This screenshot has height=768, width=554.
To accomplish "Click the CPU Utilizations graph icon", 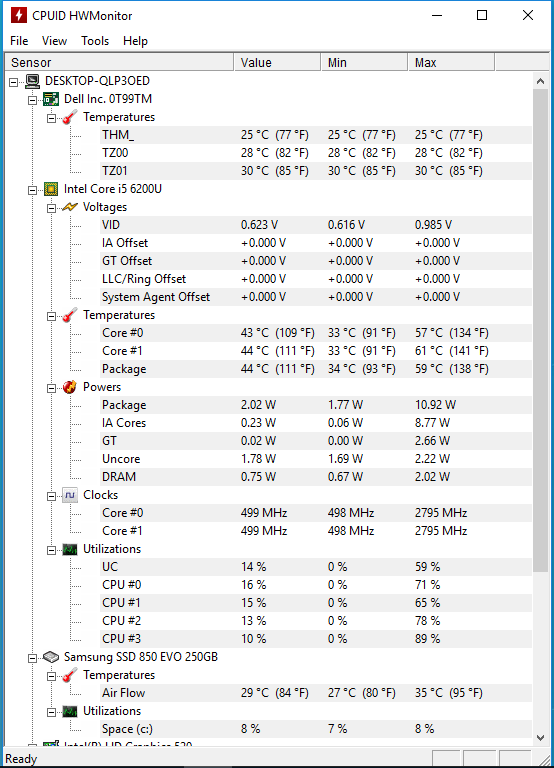I will (70, 549).
